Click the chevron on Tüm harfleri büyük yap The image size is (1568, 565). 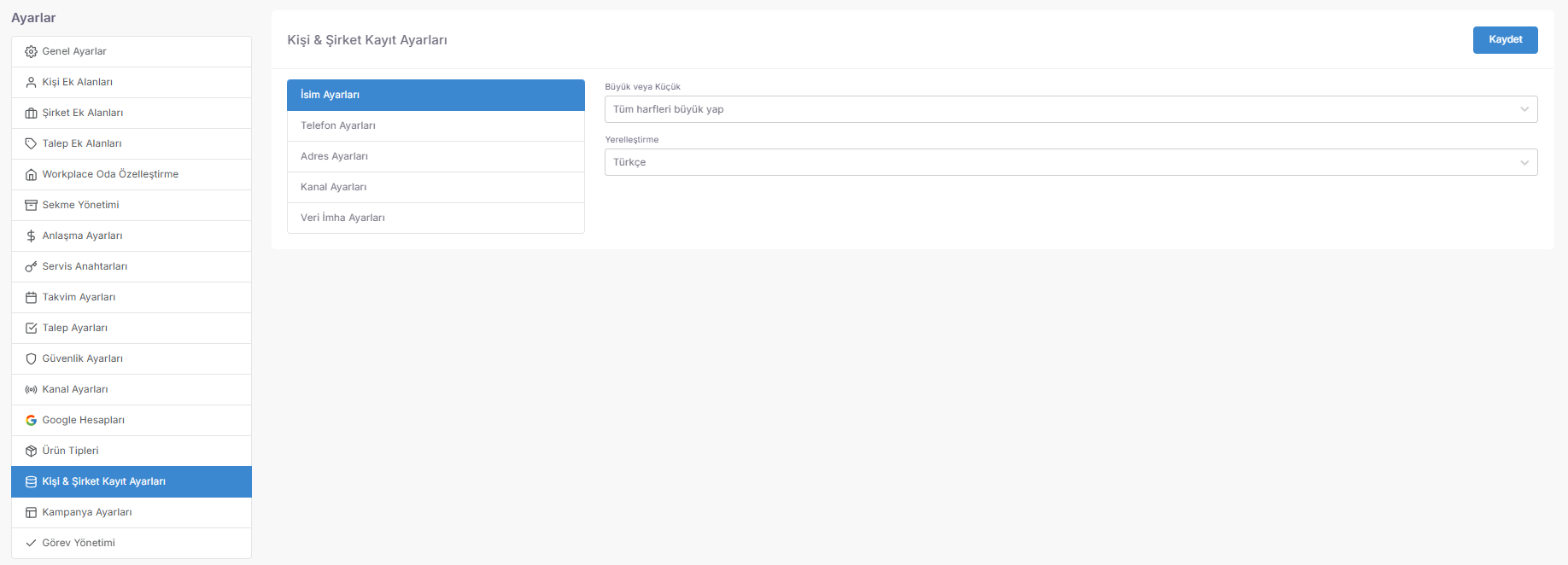[x=1524, y=109]
